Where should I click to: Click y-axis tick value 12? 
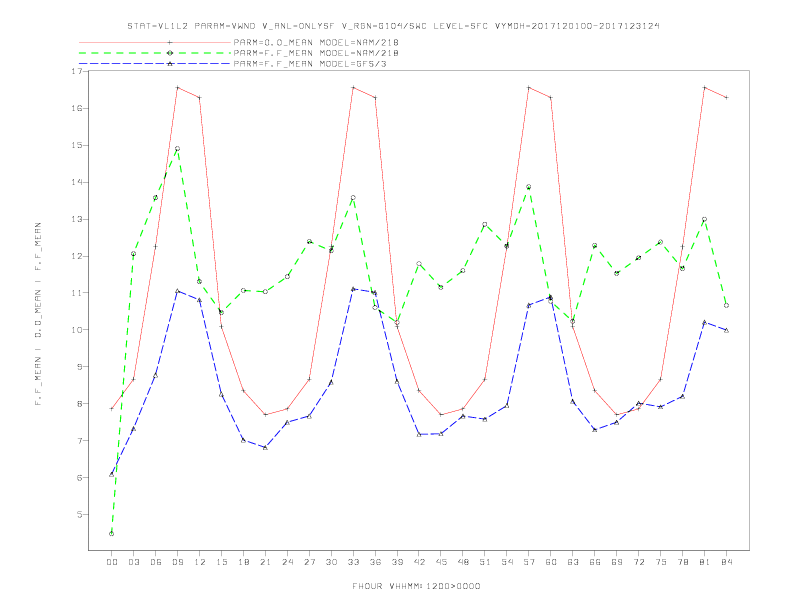click(x=77, y=256)
